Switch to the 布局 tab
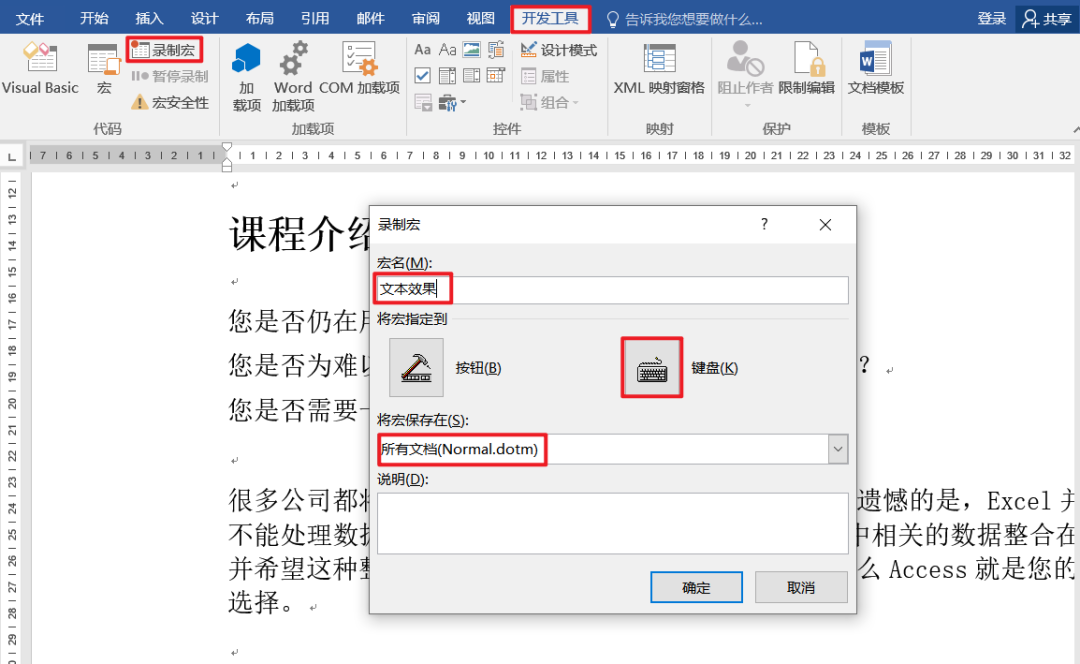 pyautogui.click(x=260, y=19)
